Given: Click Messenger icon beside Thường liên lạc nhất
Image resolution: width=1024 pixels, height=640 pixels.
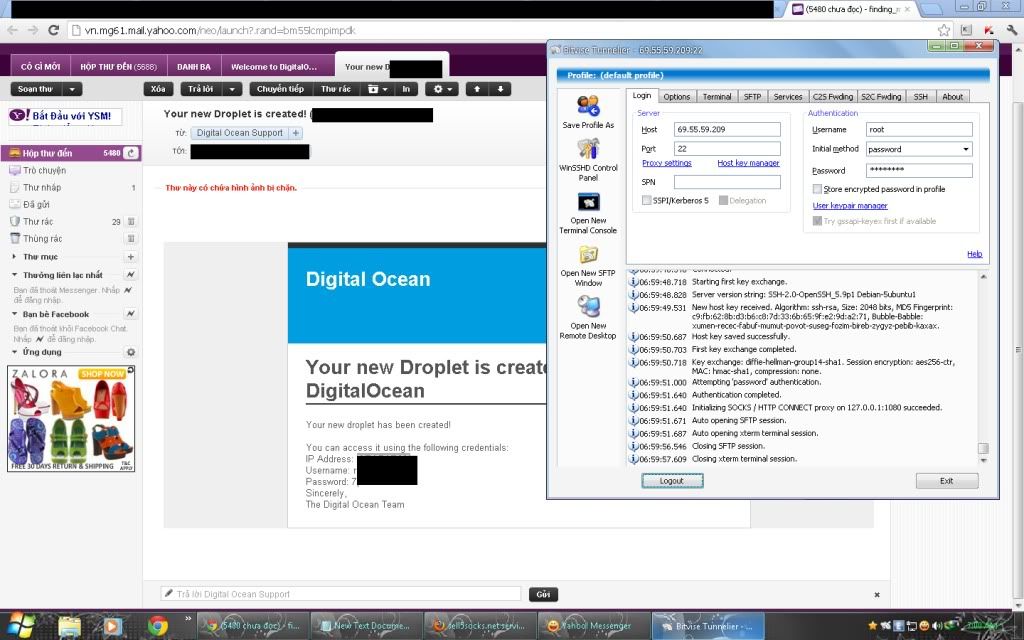Looking at the screenshot, I should [x=131, y=275].
